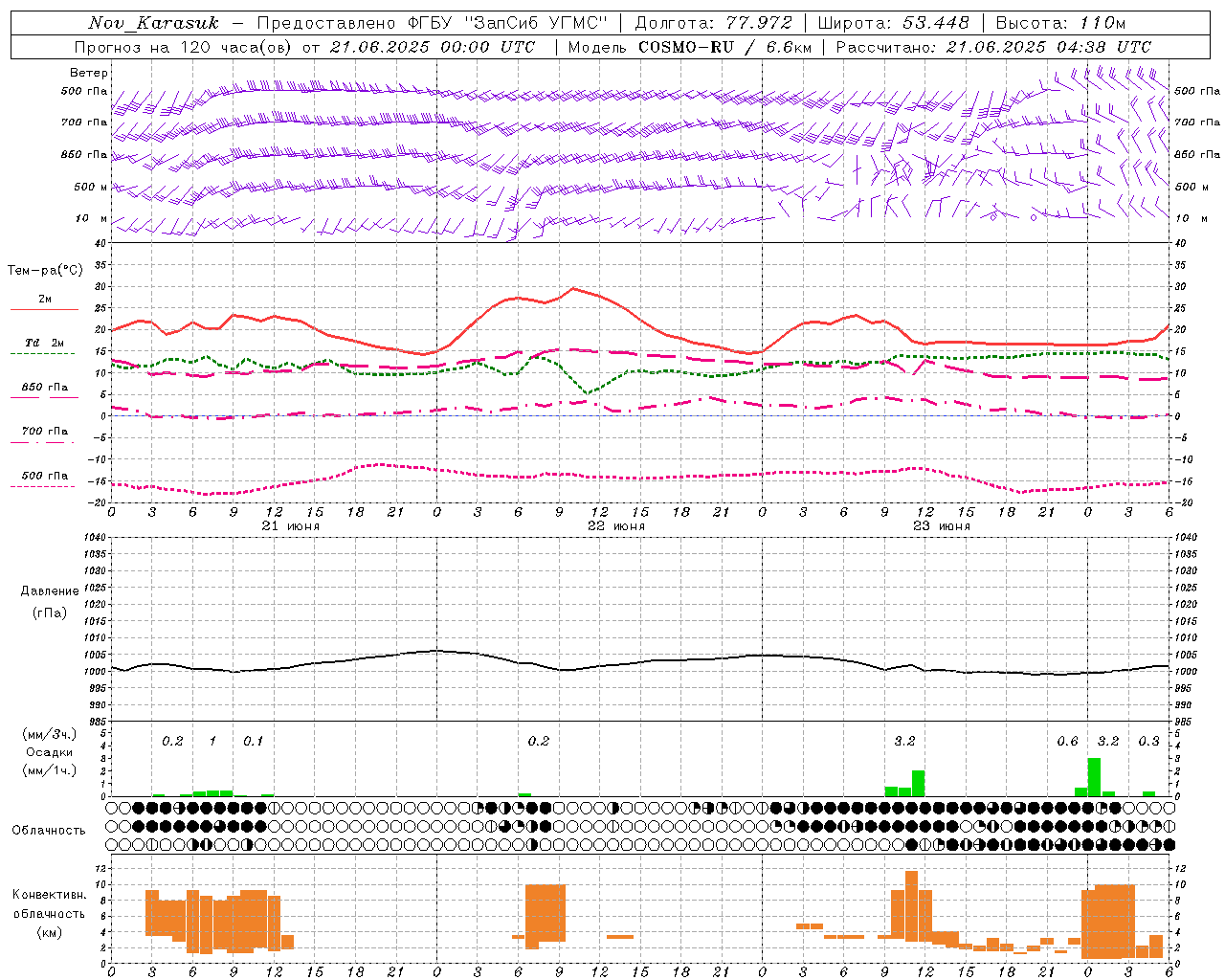The image size is (1225, 980).
Task: Click the red 2м legend line sample
Action: pyautogui.click(x=44, y=309)
